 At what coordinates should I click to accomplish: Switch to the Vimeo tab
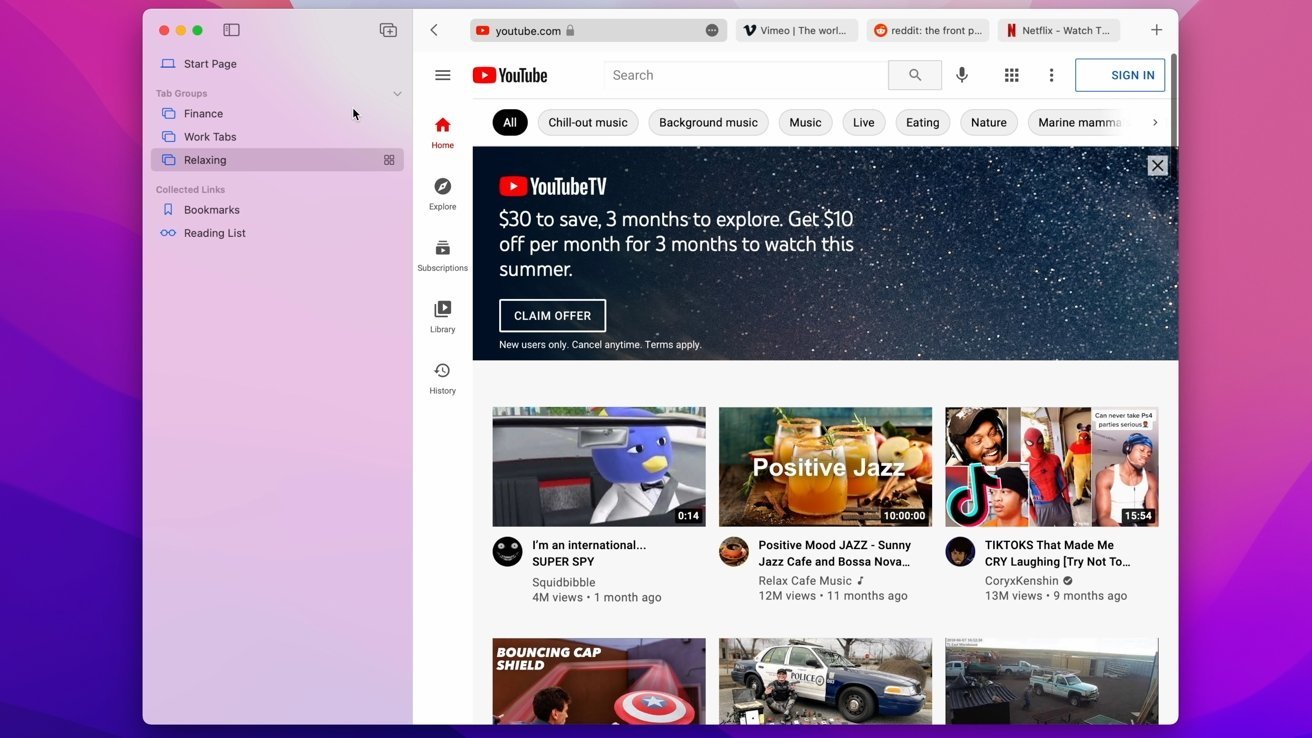click(797, 31)
